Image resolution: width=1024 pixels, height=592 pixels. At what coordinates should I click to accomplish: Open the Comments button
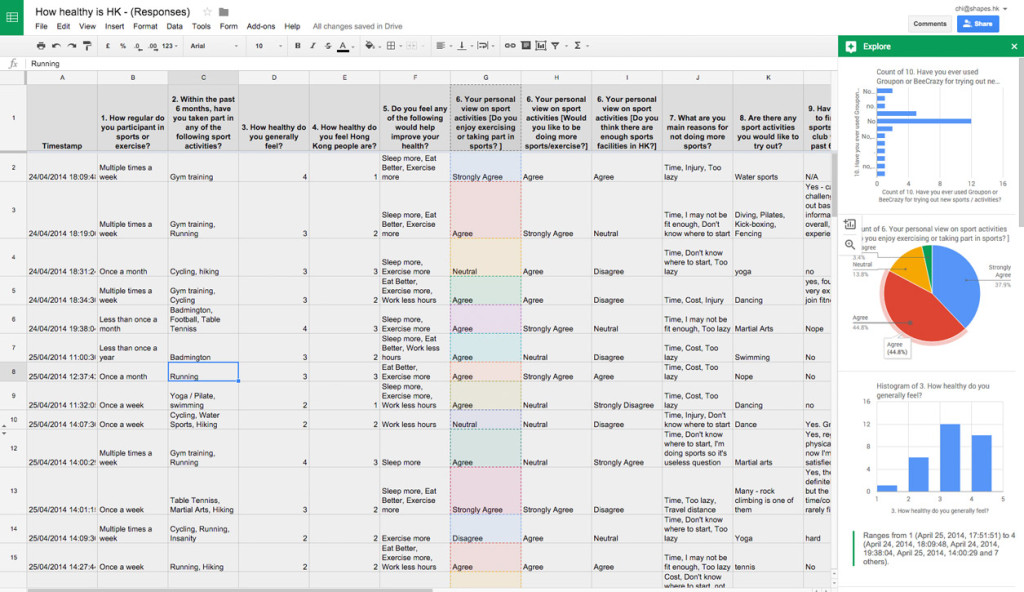[929, 24]
